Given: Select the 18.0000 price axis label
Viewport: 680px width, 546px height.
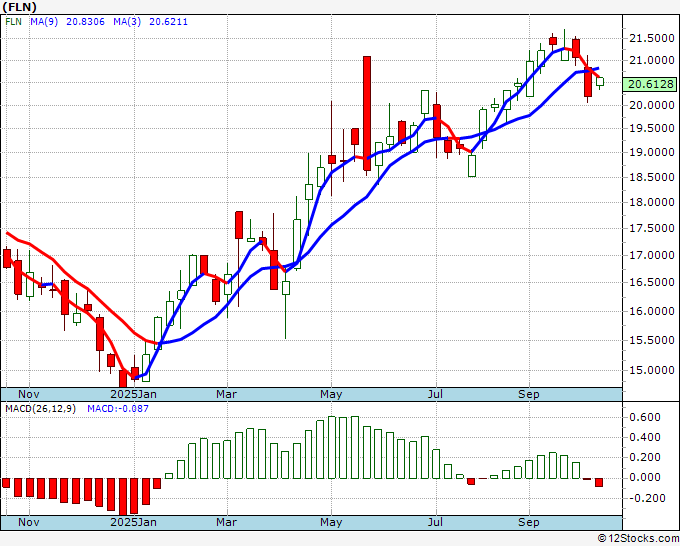Looking at the screenshot, I should tap(651, 202).
